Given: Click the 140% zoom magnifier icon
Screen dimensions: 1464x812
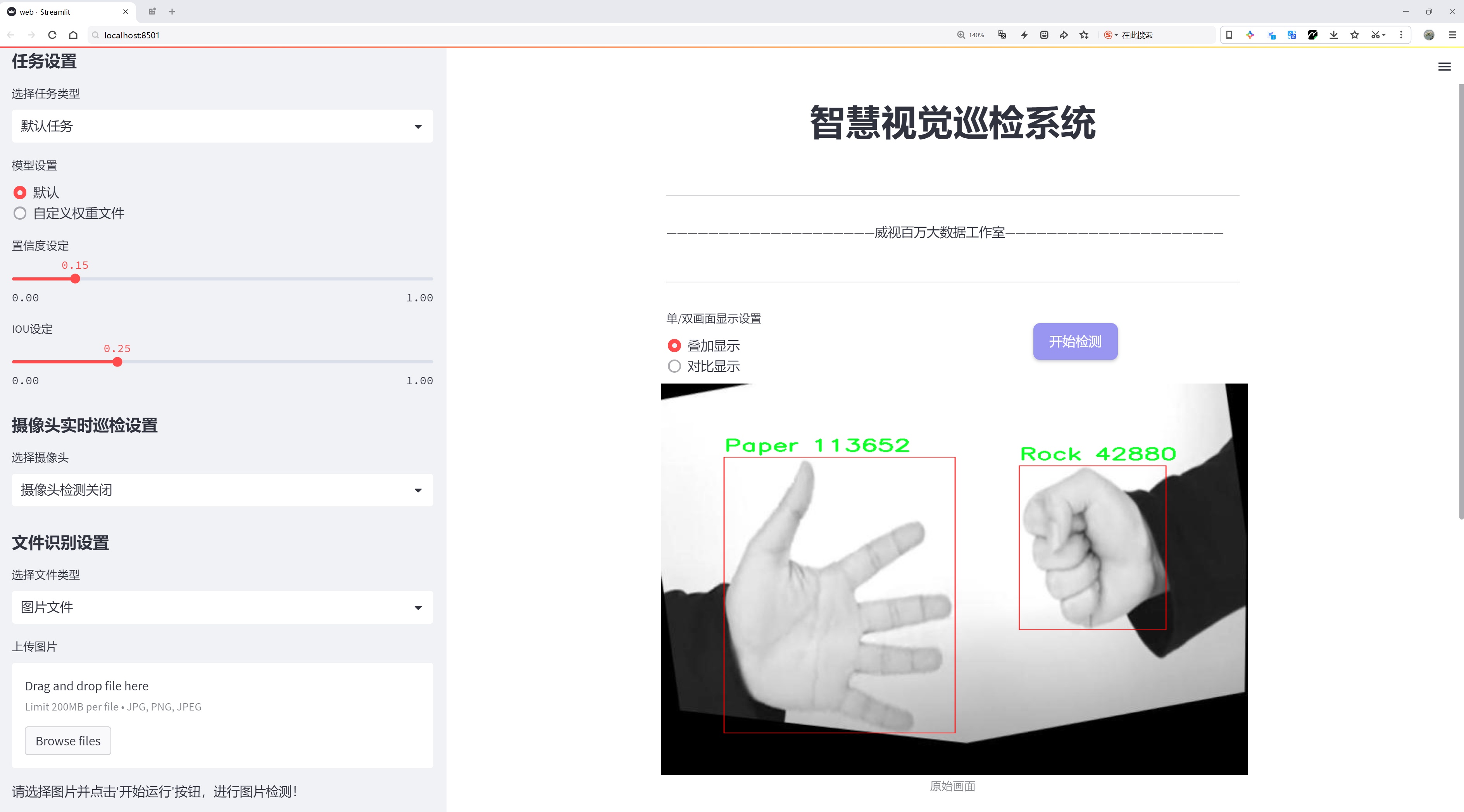Looking at the screenshot, I should [960, 35].
